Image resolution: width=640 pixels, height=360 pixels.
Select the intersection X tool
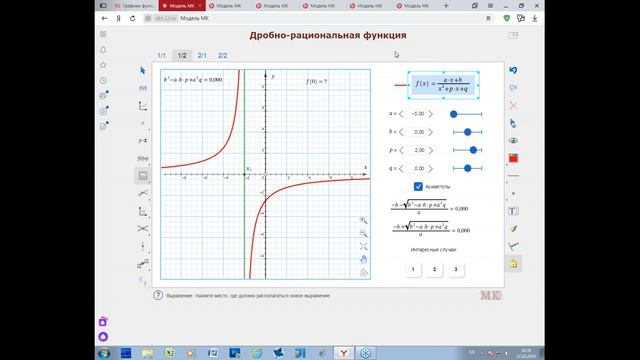coord(142,229)
